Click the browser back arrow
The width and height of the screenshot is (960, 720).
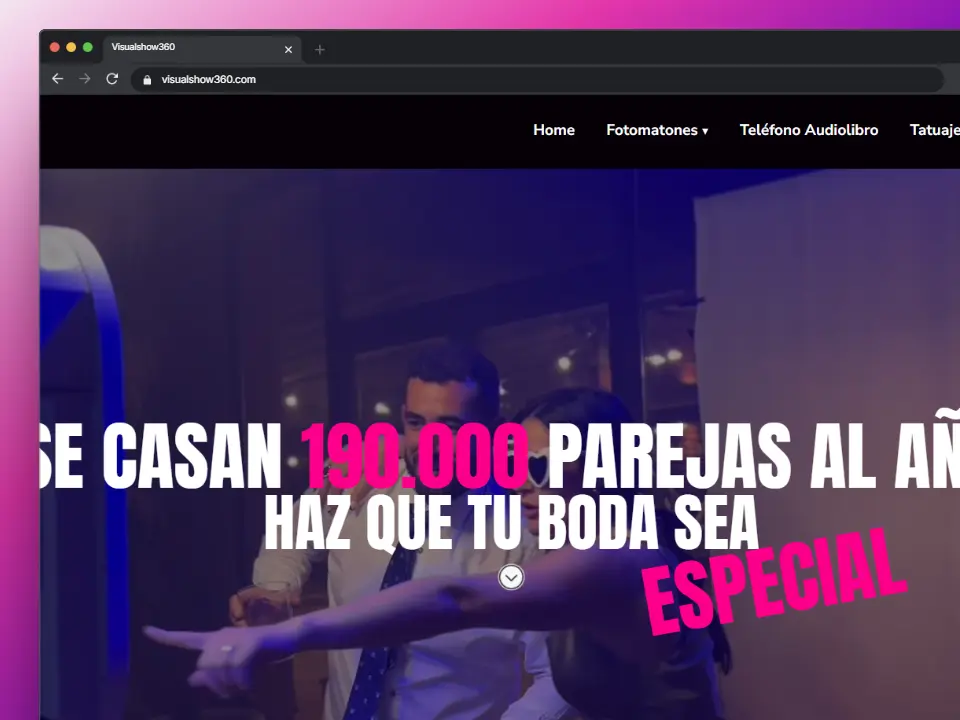pos(57,79)
